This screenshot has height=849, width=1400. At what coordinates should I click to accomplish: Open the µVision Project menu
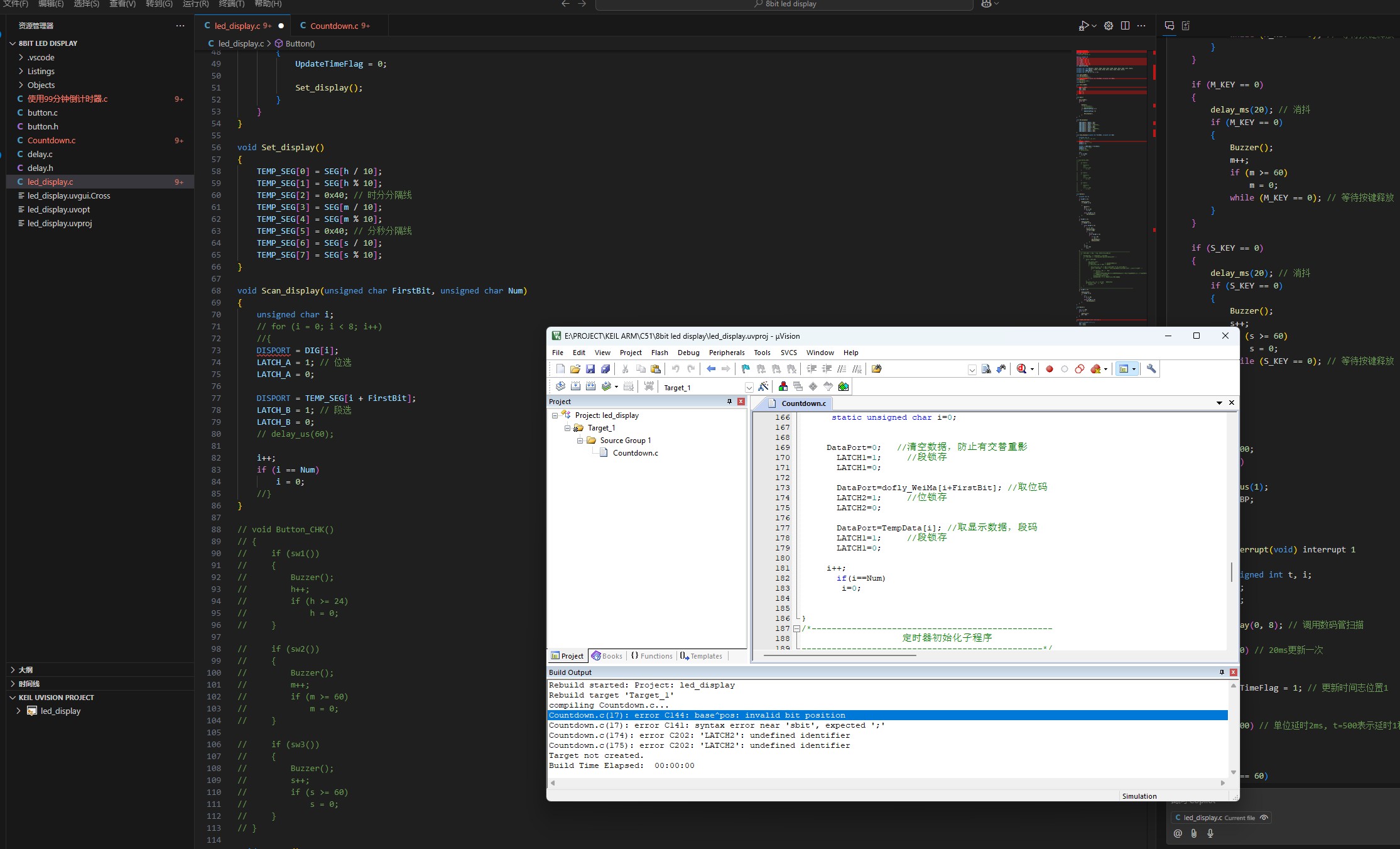631,353
